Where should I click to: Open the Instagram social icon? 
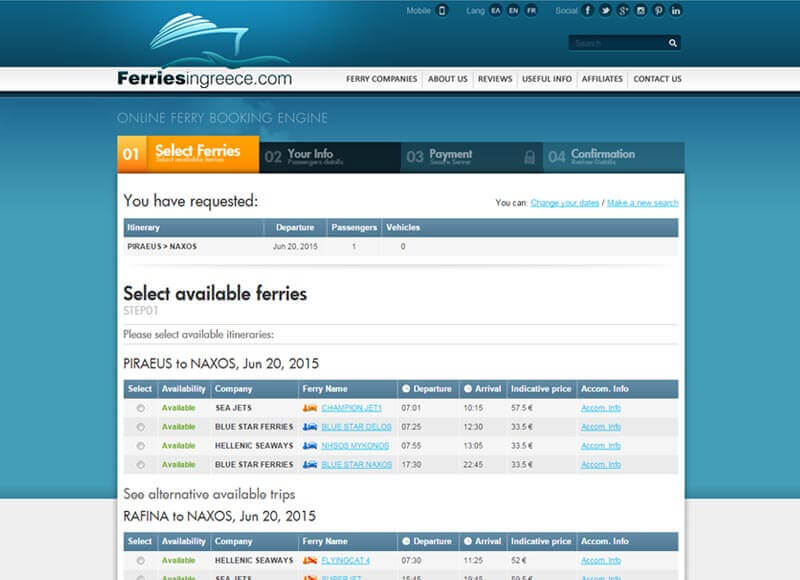tap(641, 10)
